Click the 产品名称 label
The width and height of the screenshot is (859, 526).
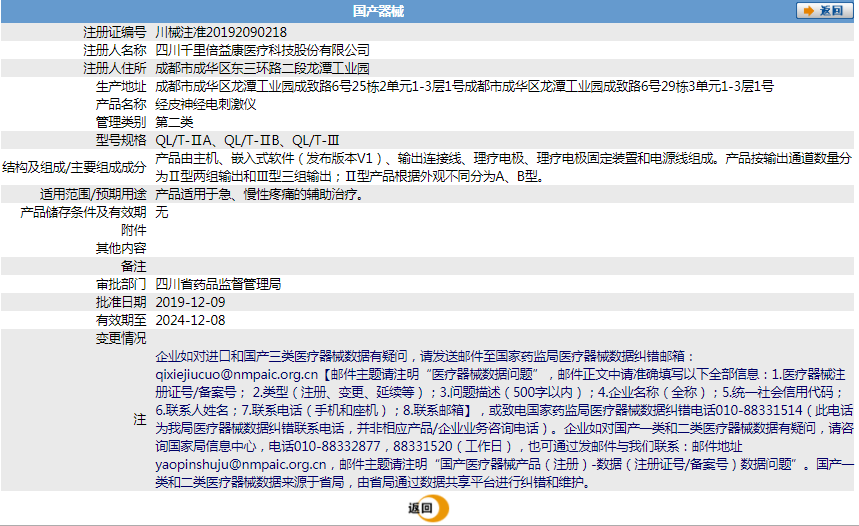(121, 104)
